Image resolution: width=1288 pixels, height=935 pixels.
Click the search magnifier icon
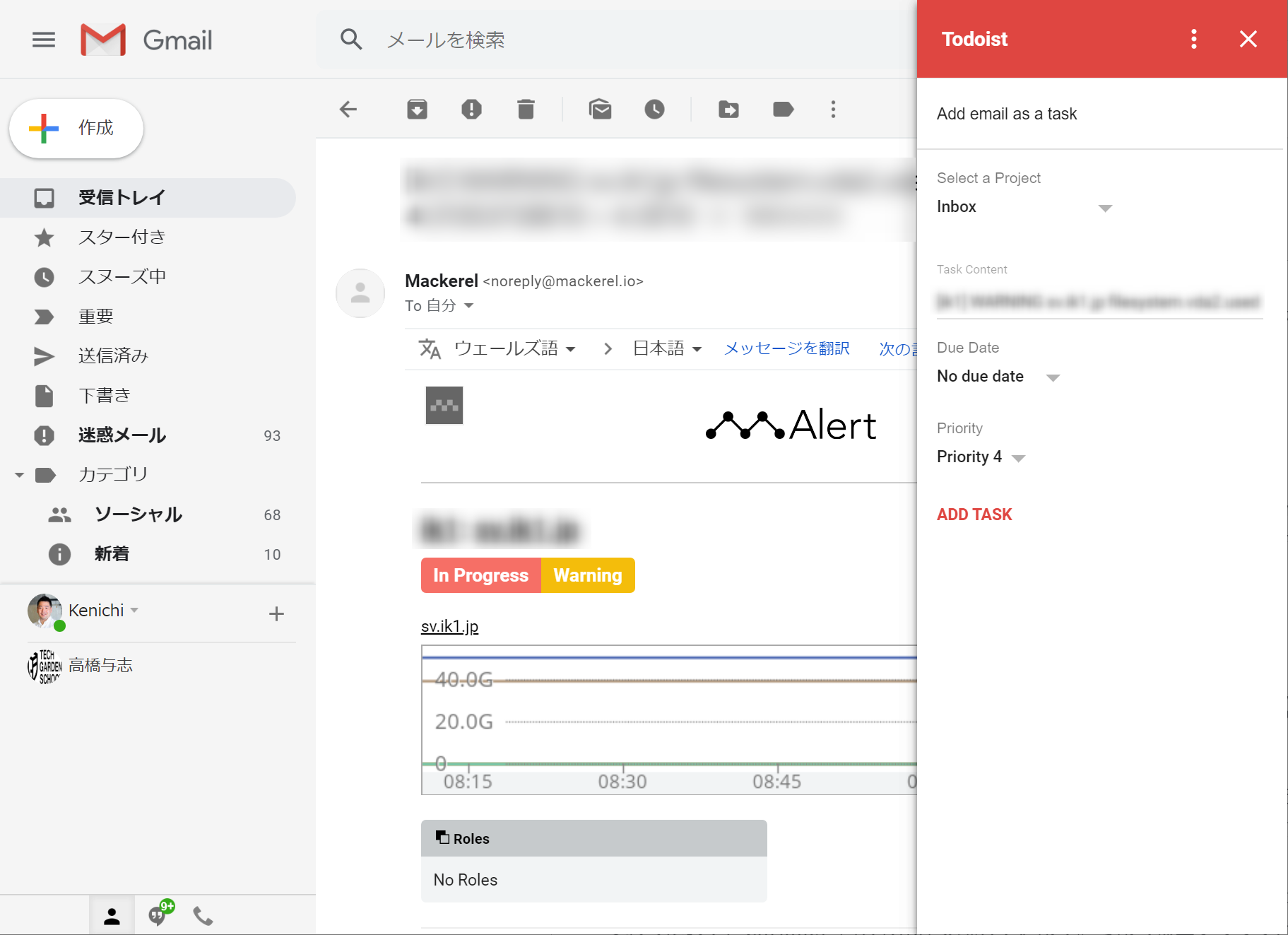351,40
